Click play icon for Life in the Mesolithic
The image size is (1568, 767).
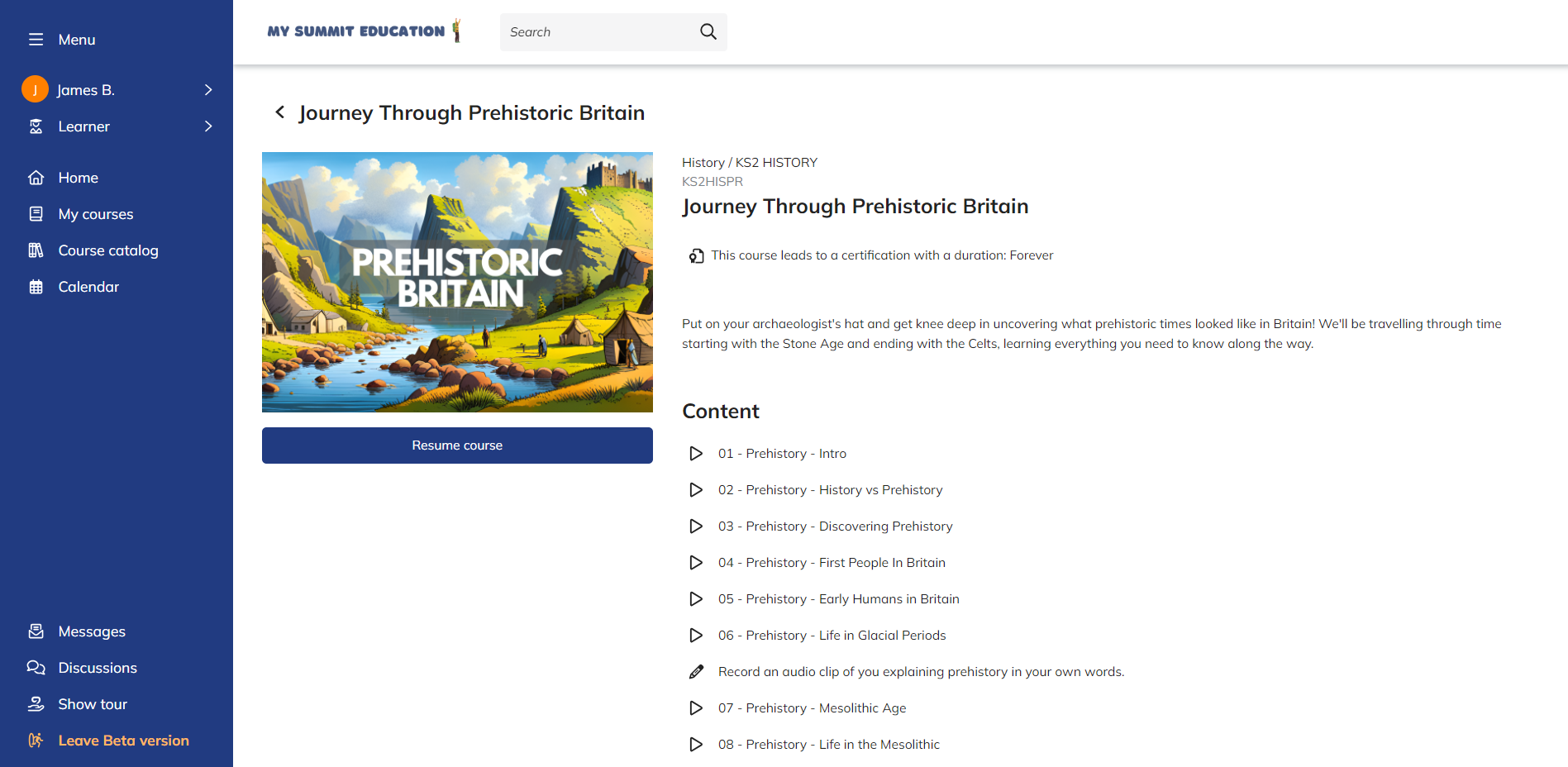click(x=696, y=745)
